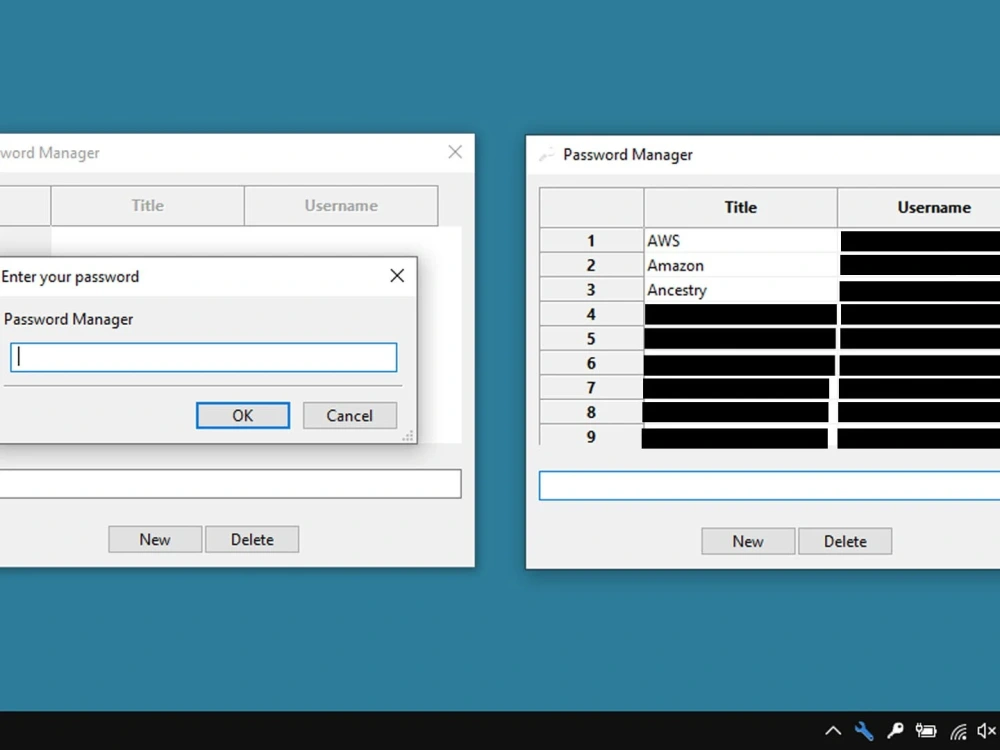Select the Ancestry entry in the Title column

pos(740,290)
